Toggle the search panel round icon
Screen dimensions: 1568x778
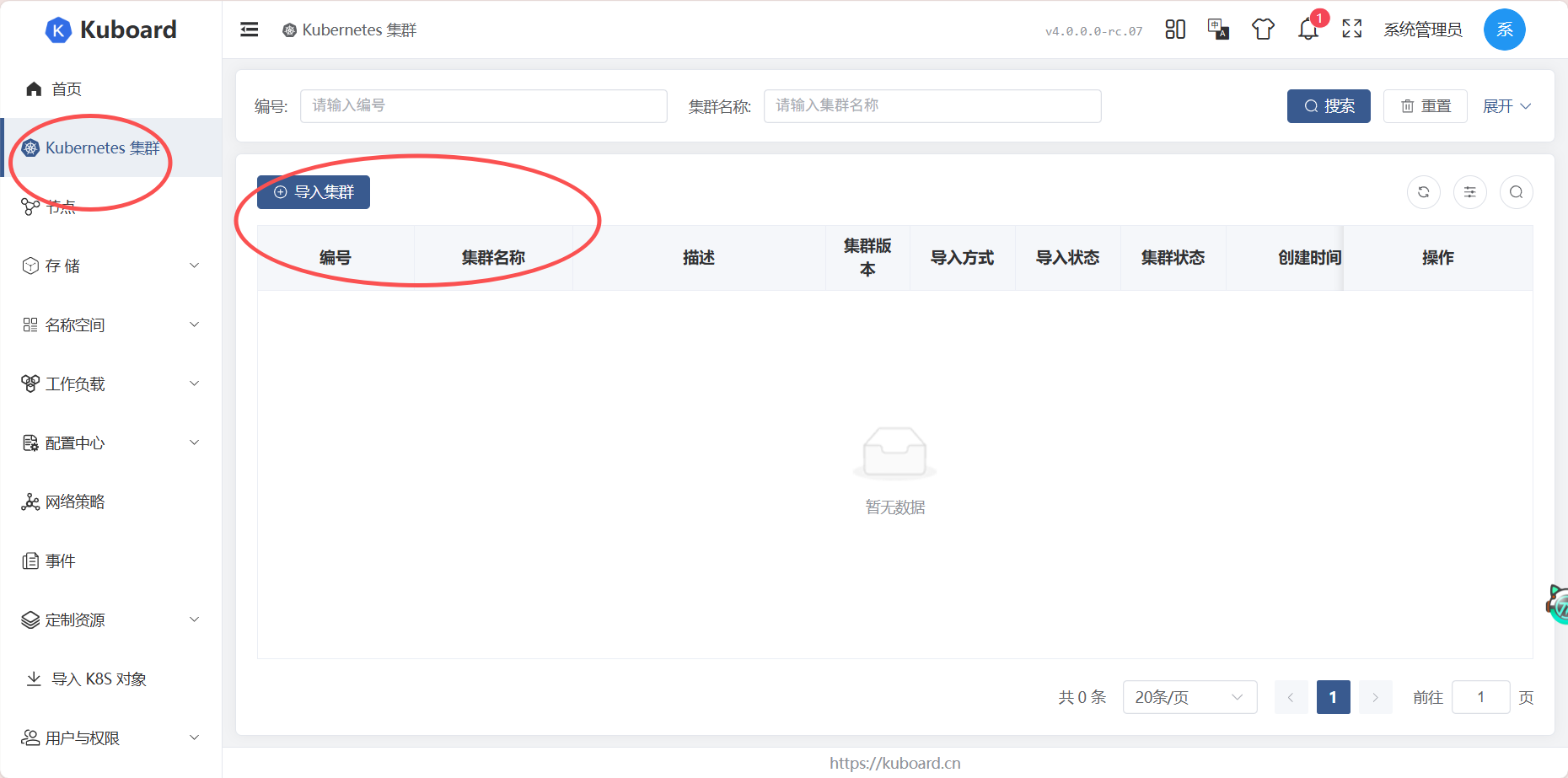[x=1517, y=192]
